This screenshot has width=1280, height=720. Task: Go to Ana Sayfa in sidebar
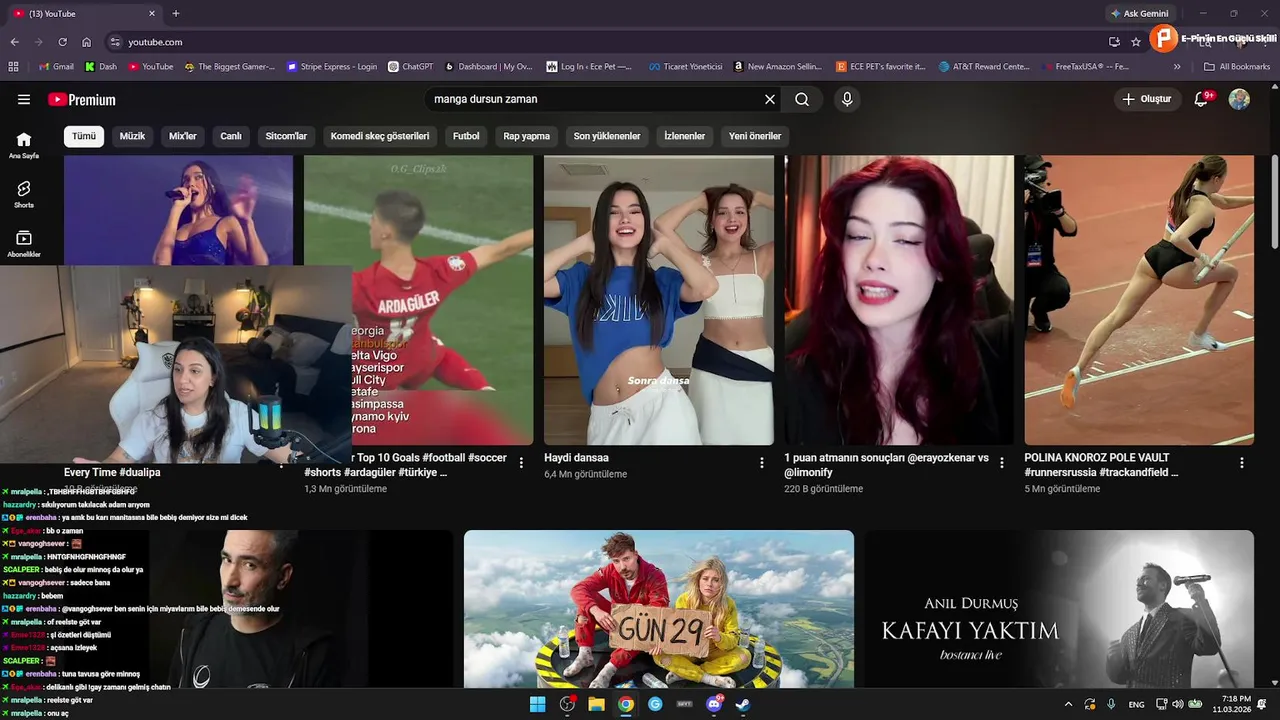point(24,145)
